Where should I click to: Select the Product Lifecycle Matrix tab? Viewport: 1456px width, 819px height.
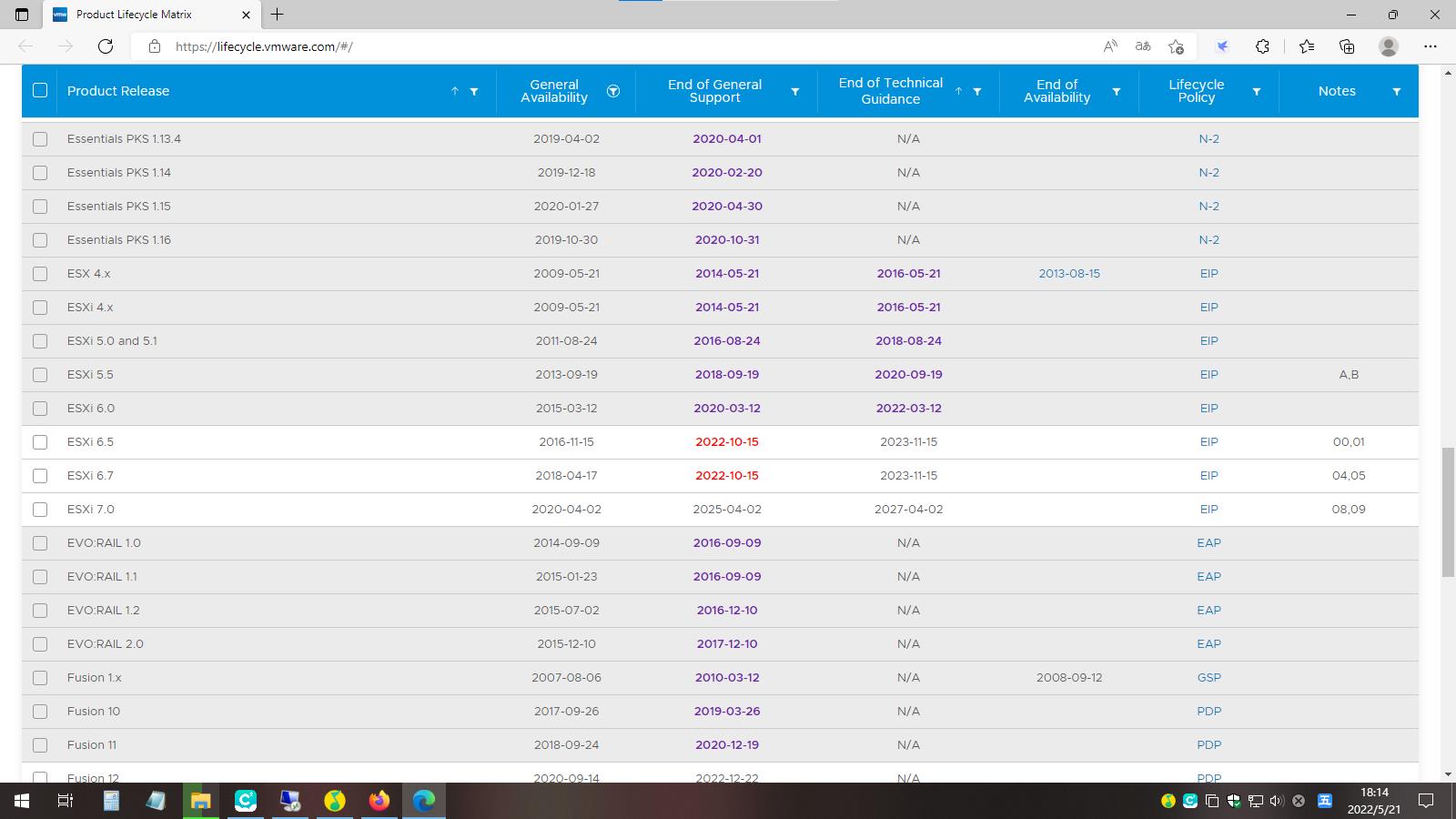pos(151,15)
